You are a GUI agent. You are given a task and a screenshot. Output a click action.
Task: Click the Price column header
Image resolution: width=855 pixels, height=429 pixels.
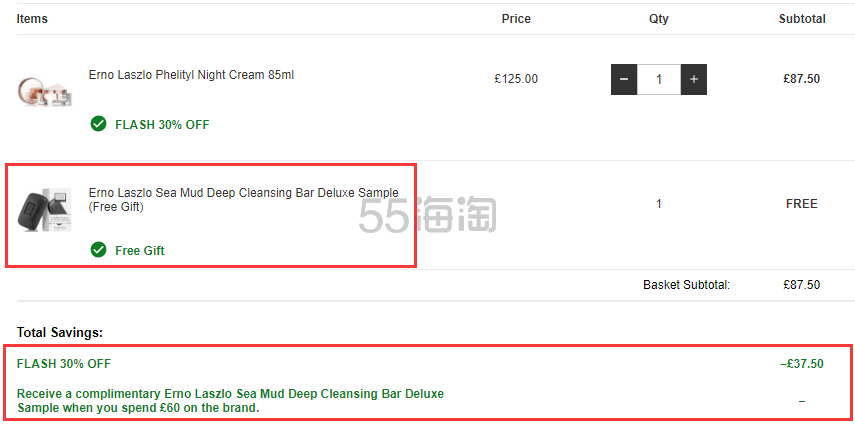click(x=516, y=19)
